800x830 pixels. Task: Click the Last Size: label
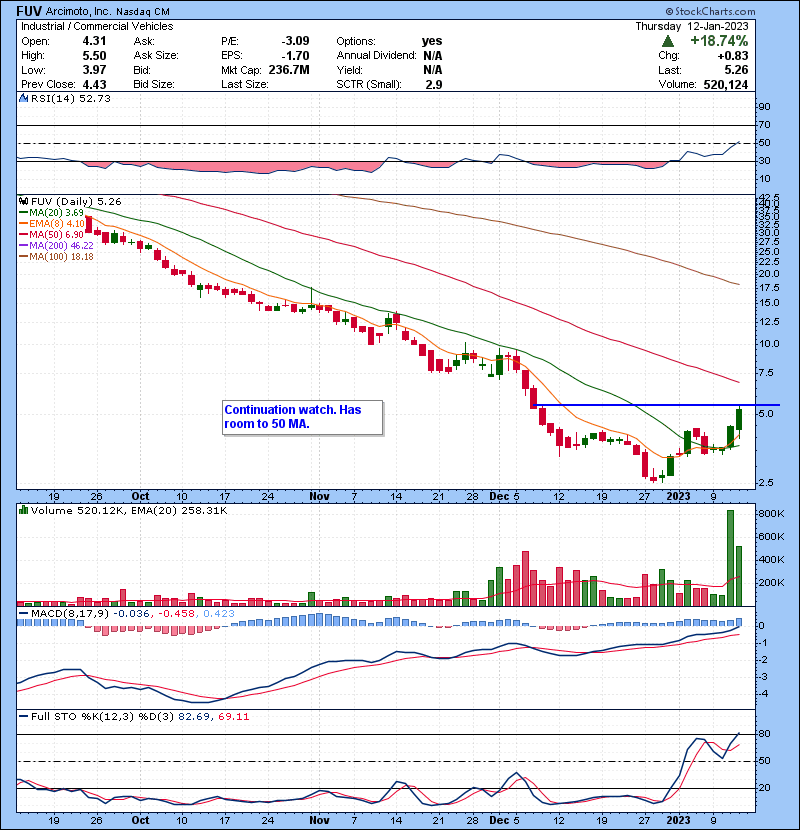tap(245, 85)
